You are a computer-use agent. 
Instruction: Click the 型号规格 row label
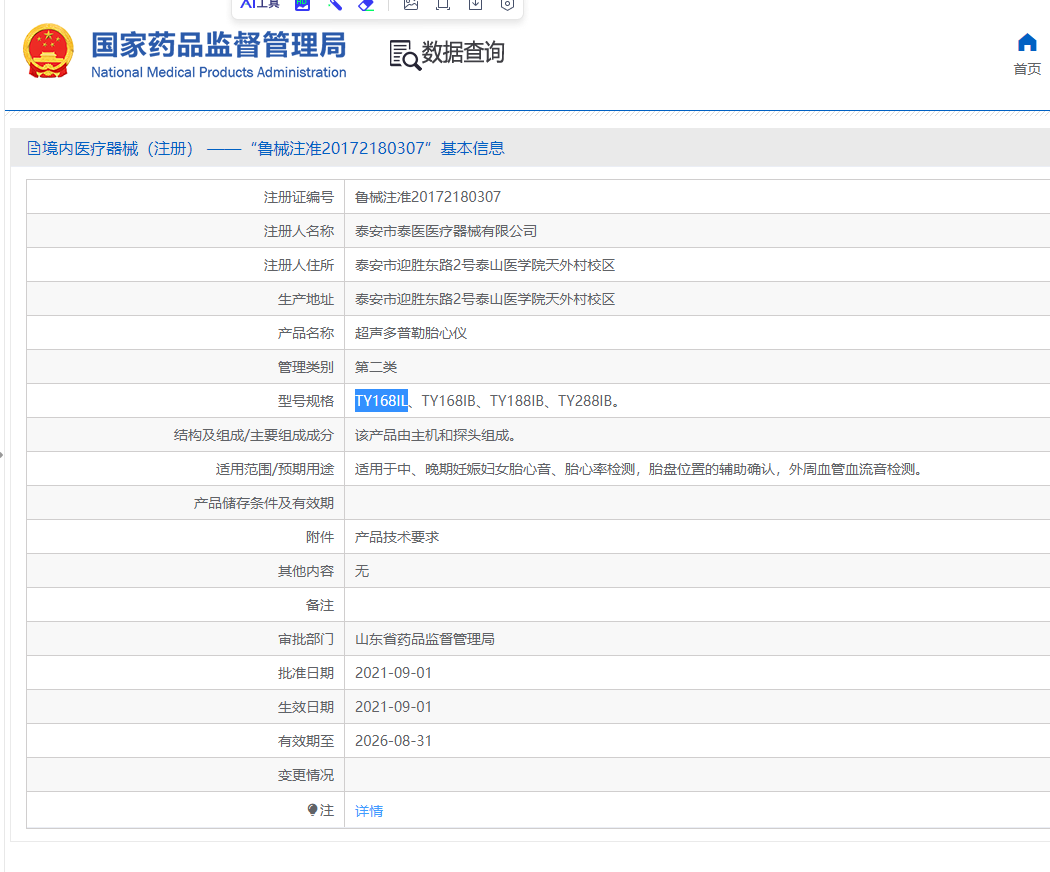[305, 401]
